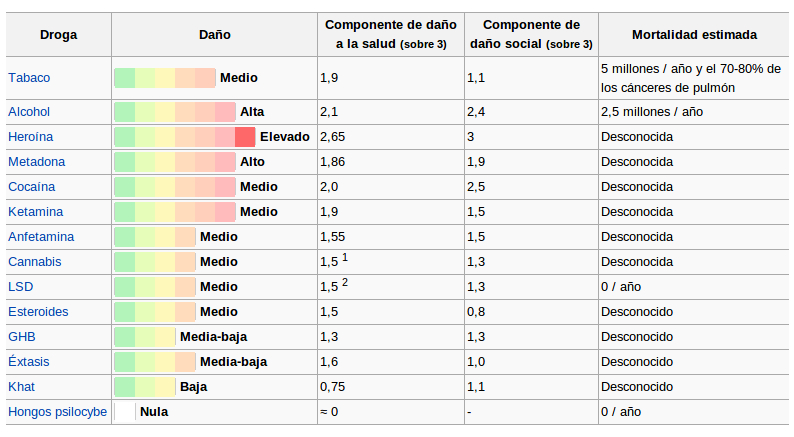Open the Tabaco link
This screenshot has width=794, height=437.
(29, 77)
